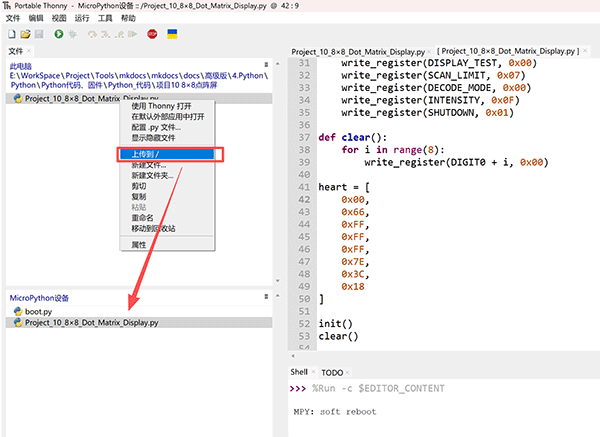
Task: Click the Save disk icon
Action: (x=39, y=34)
